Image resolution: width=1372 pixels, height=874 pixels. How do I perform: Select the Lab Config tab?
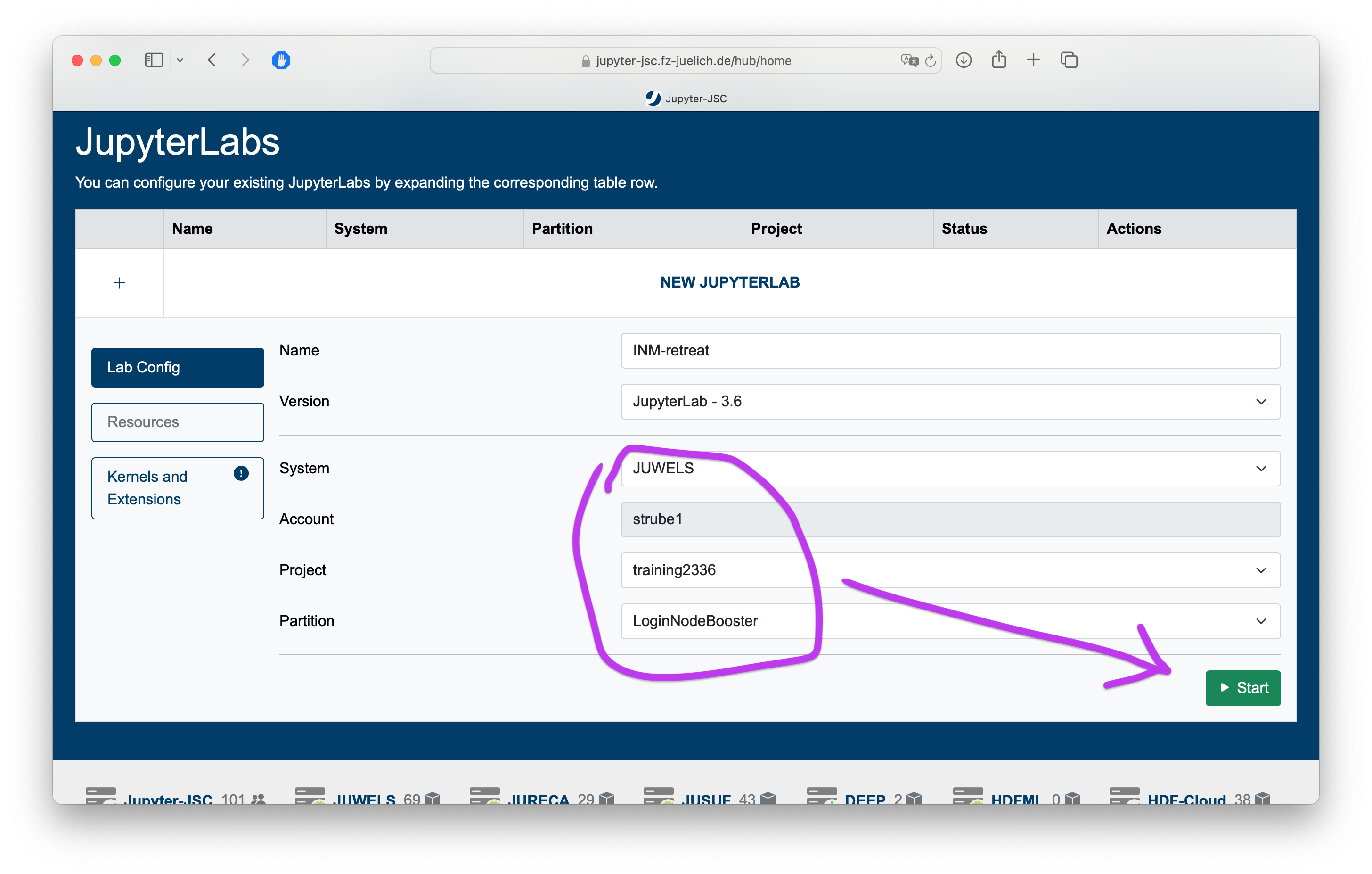point(177,367)
